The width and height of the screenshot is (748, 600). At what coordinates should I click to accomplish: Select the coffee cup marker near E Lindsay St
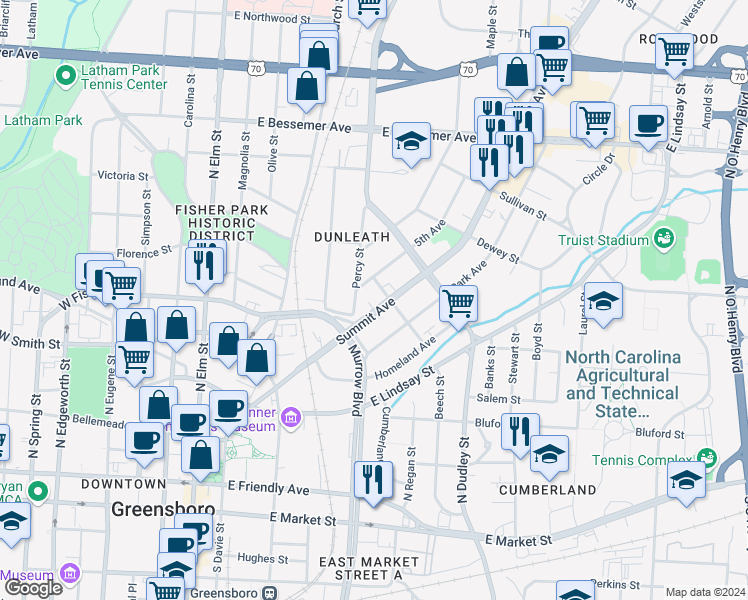pyautogui.click(x=648, y=124)
